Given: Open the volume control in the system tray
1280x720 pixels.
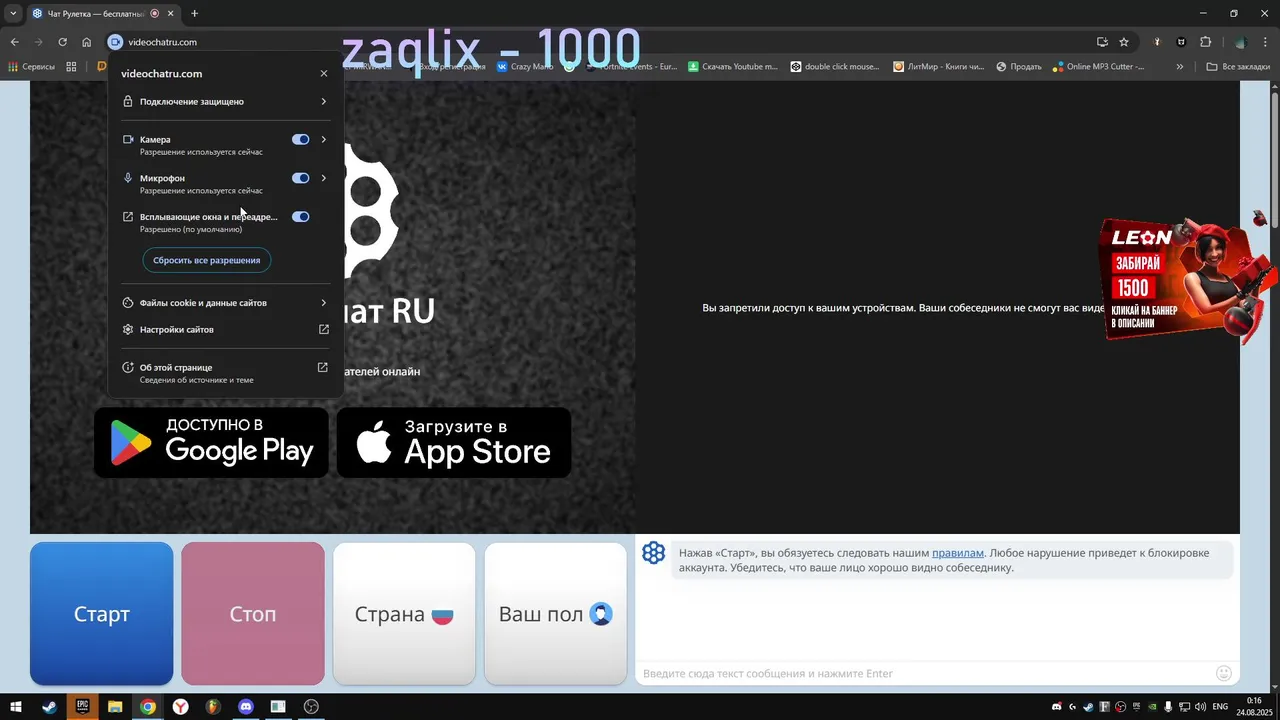Looking at the screenshot, I should click(x=1201, y=707).
